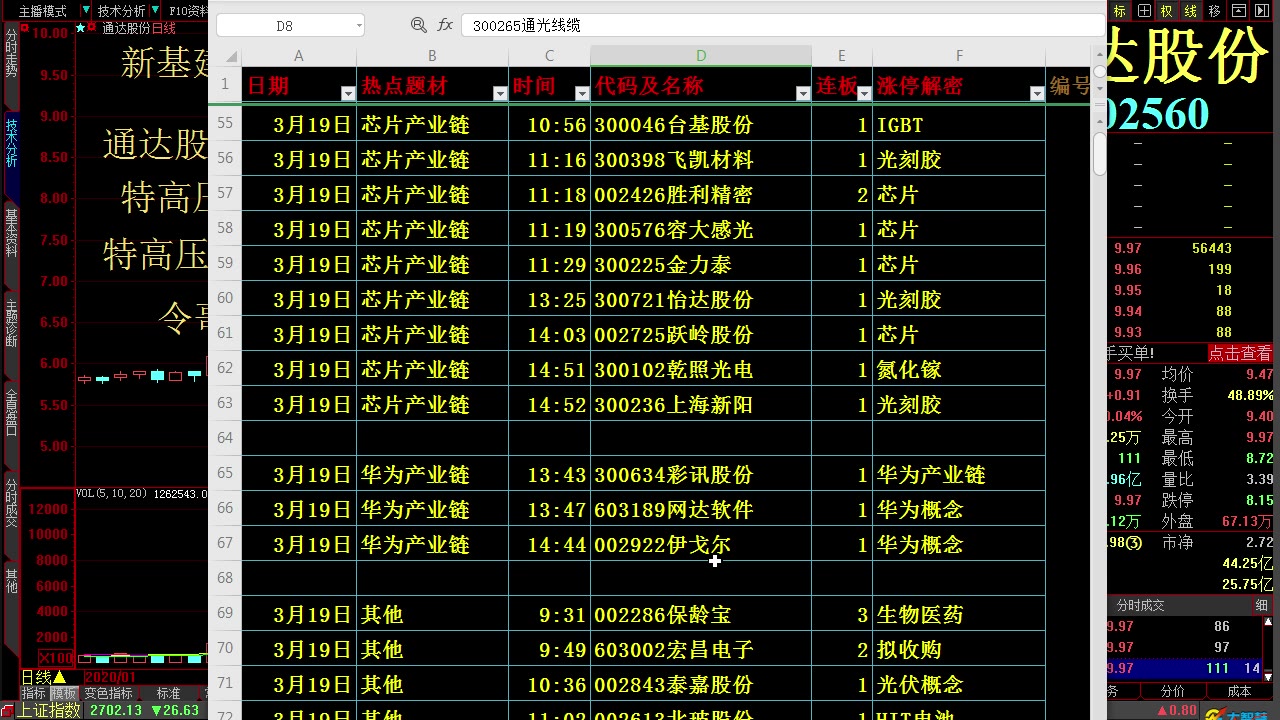Click the zoom magnifier icon in formula bar
The image size is (1280, 720).
pyautogui.click(x=418, y=25)
